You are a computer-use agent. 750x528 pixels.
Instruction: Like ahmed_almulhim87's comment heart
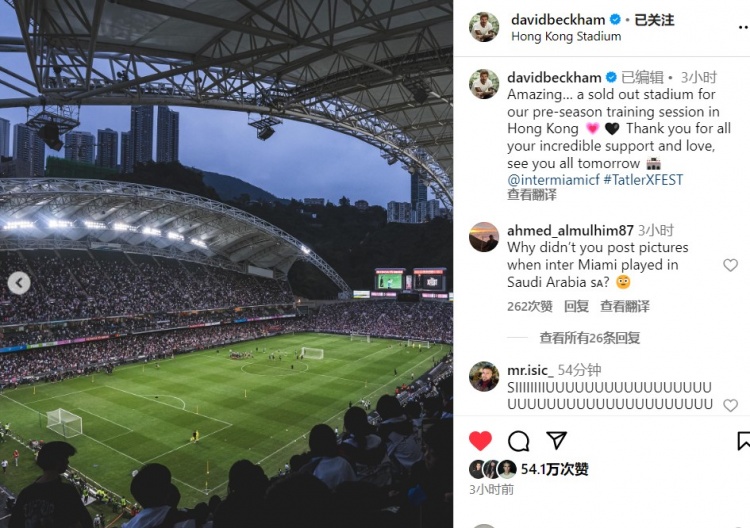(x=730, y=264)
